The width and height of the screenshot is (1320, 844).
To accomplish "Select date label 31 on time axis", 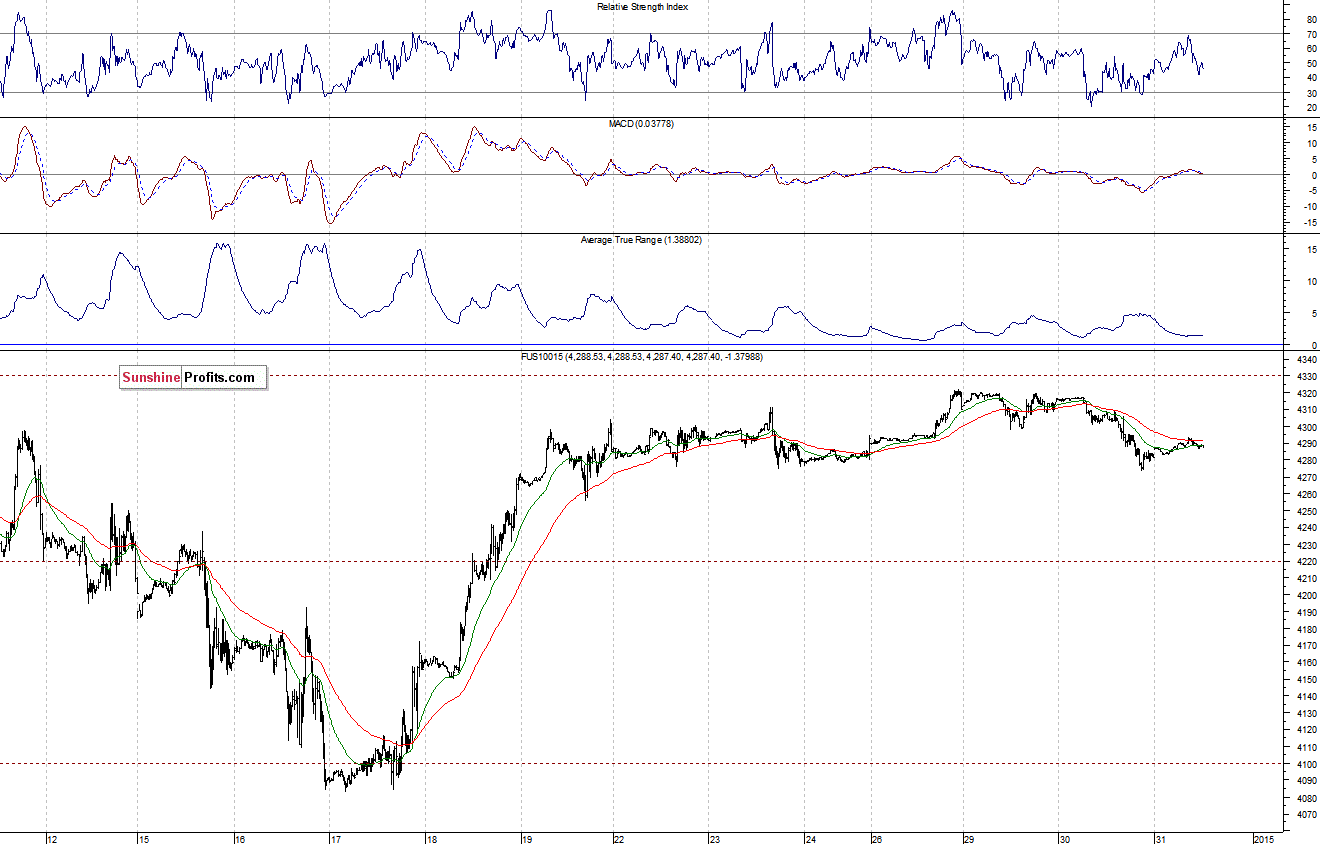I will 1160,838.
